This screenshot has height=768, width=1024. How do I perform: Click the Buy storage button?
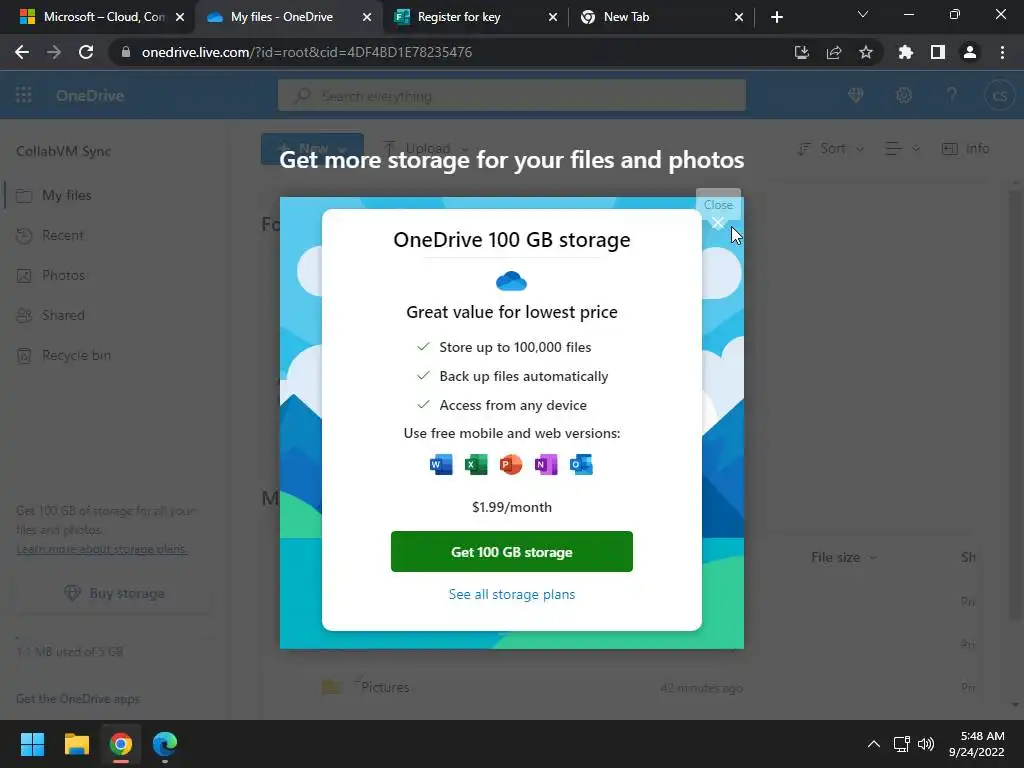point(114,593)
